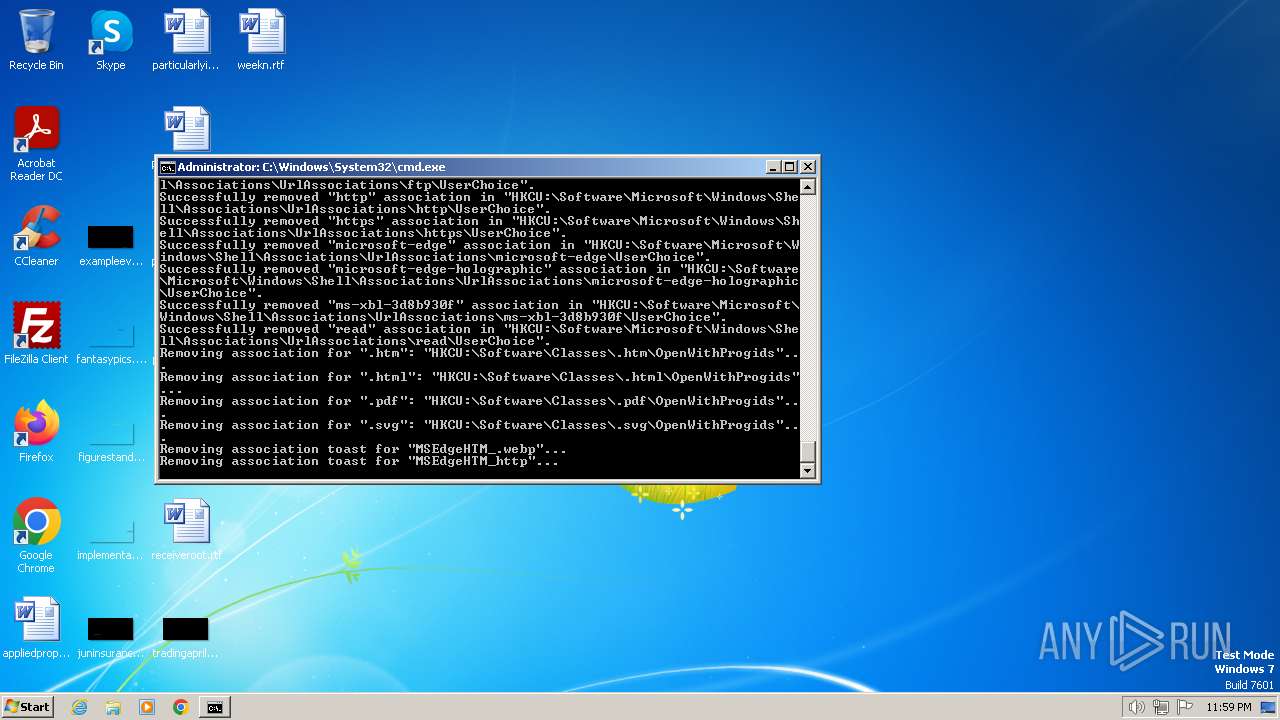This screenshot has width=1280, height=720.
Task: Launch Skype from the desktop shortcut
Action: click(x=110, y=40)
